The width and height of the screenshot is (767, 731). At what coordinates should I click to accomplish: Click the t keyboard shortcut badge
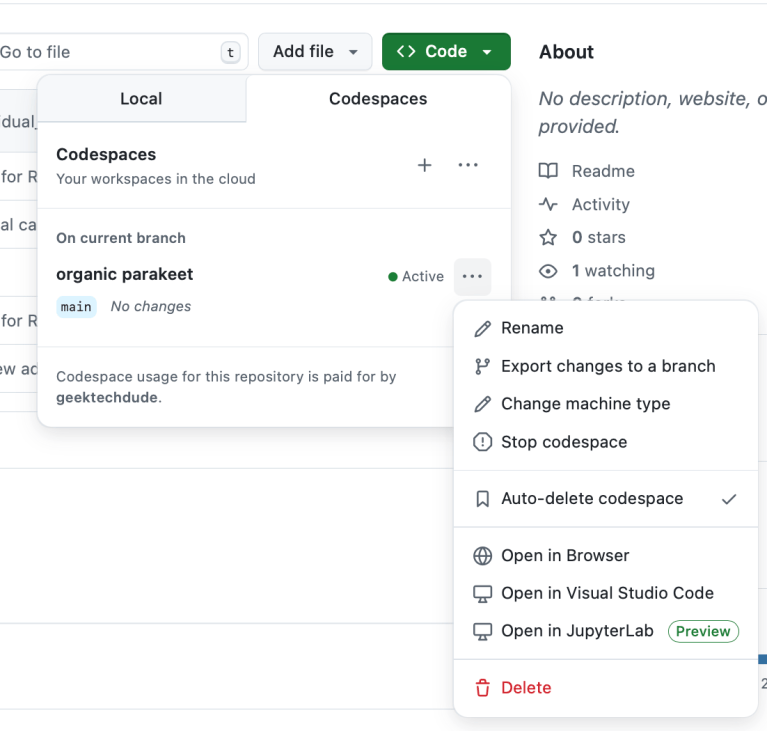click(x=230, y=52)
